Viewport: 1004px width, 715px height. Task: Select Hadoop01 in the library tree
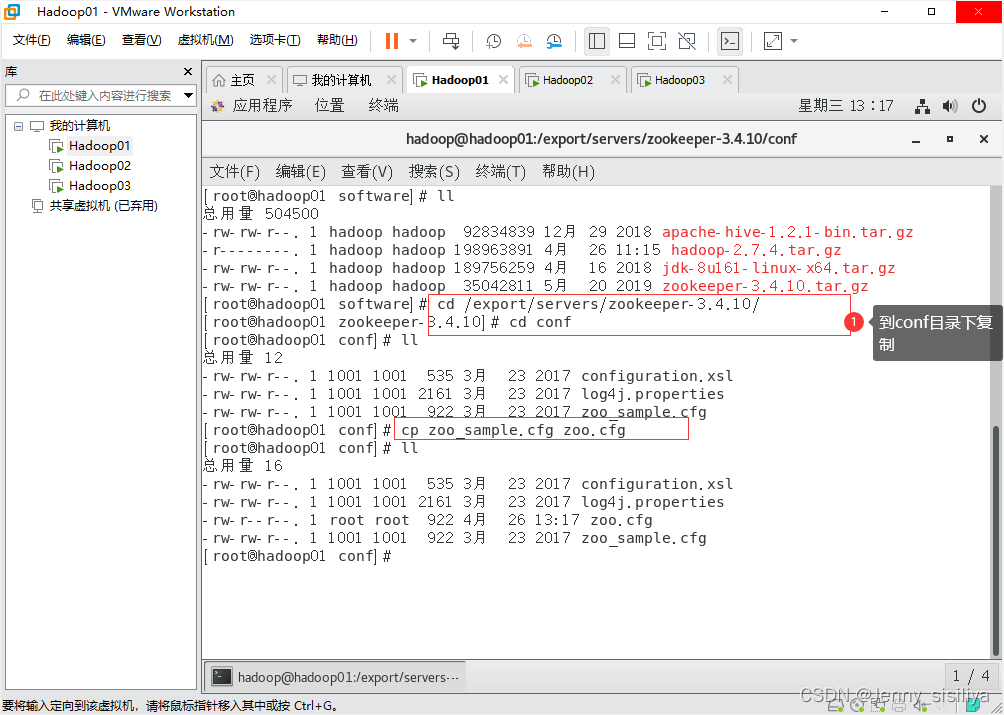[x=99, y=146]
